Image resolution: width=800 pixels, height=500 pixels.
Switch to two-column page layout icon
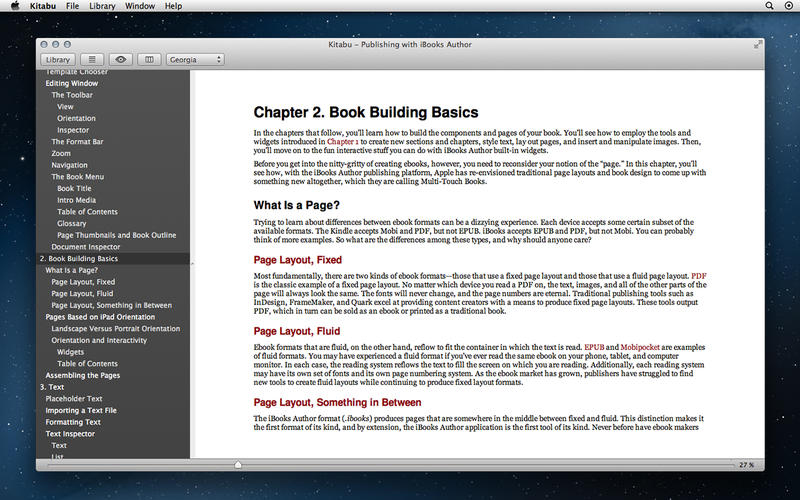[149, 60]
